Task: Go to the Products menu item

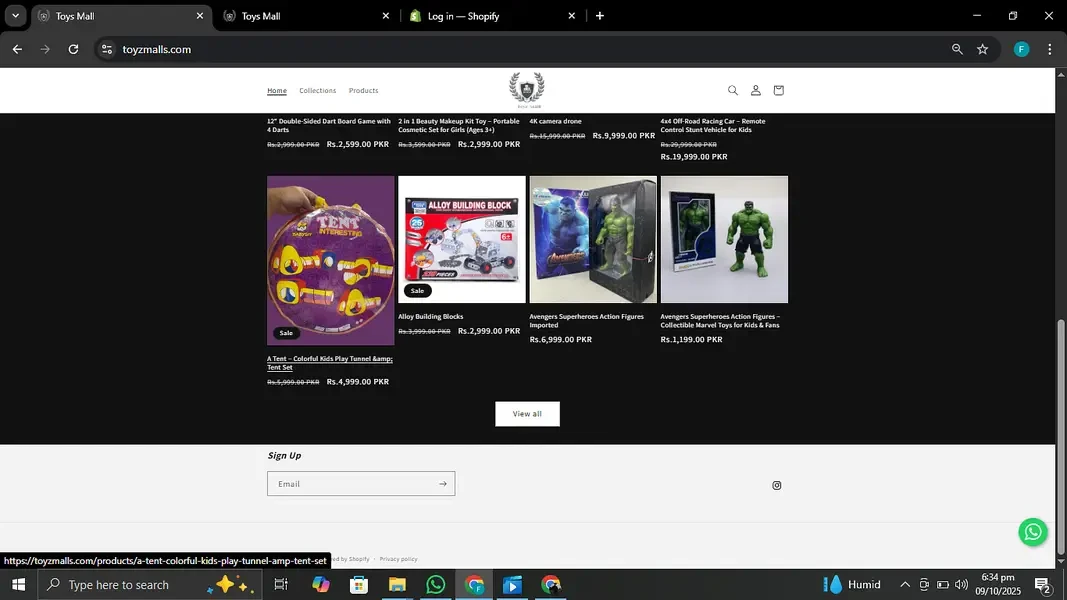Action: [x=363, y=91]
